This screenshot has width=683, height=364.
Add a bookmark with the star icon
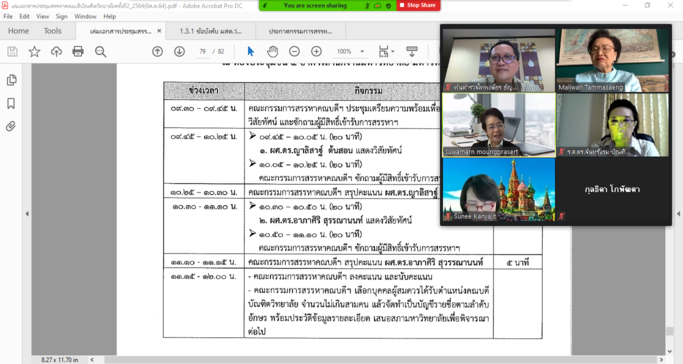click(x=34, y=52)
